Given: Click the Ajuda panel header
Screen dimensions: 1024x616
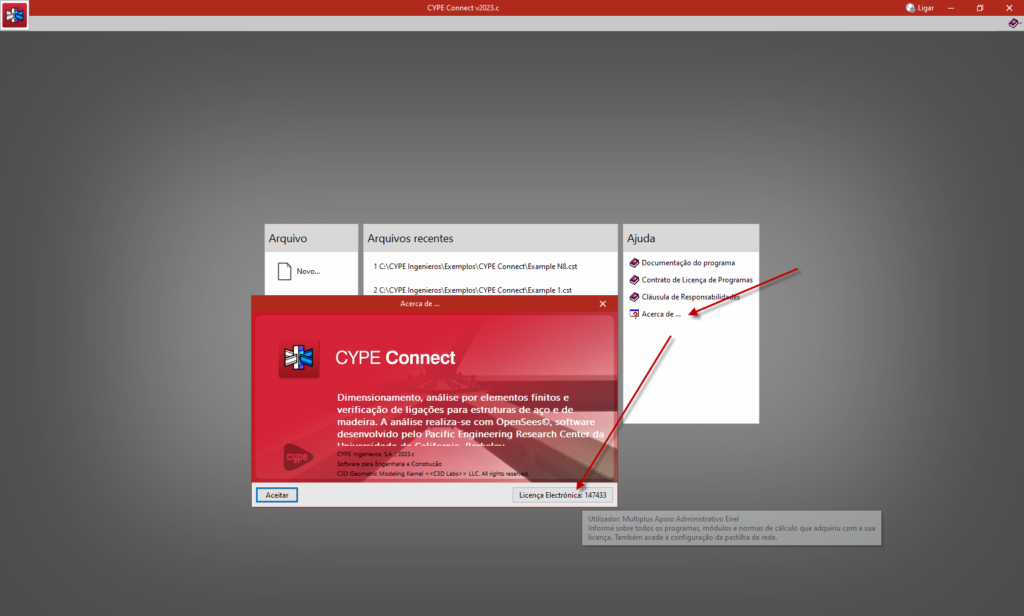Looking at the screenshot, I should (691, 238).
